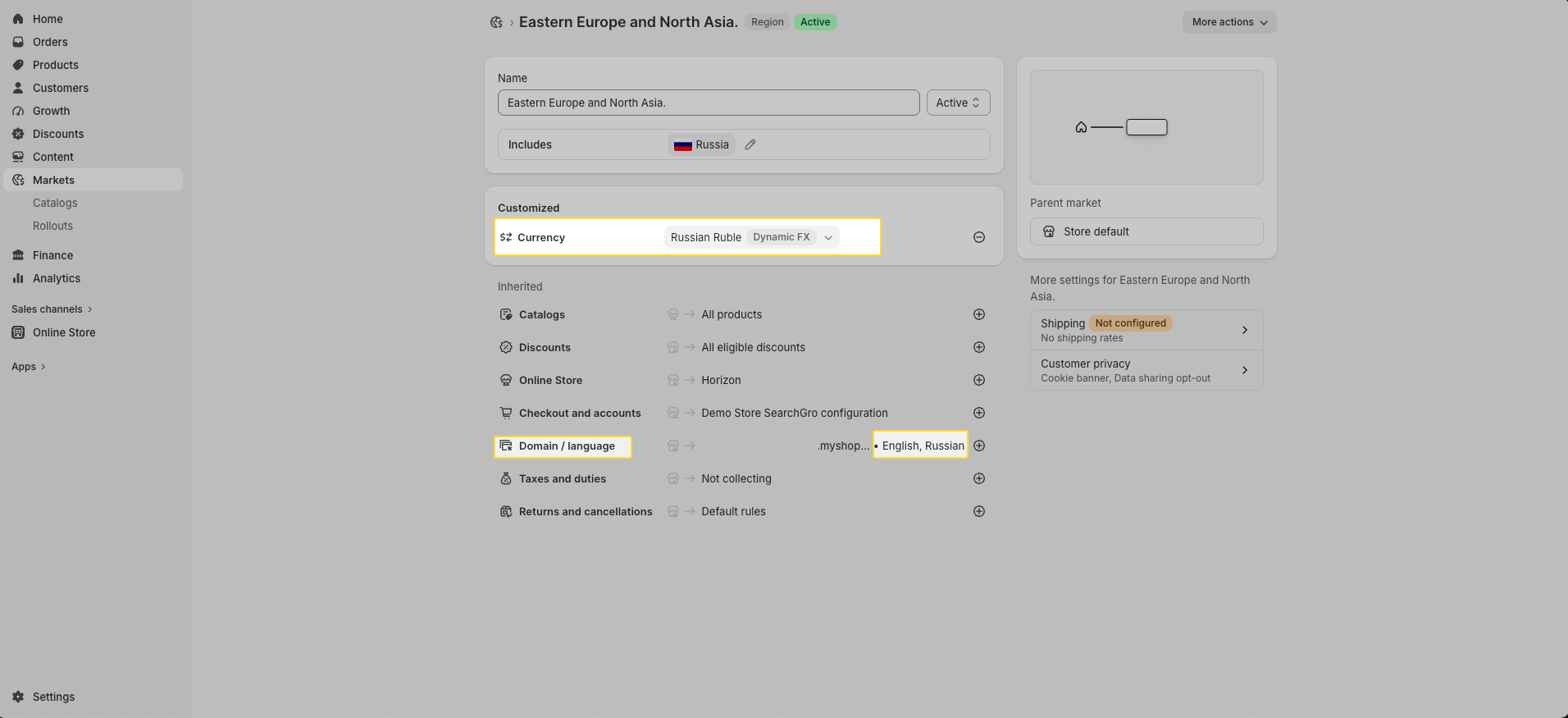Click the Russia country chip
Image resolution: width=1568 pixels, height=718 pixels.
[701, 144]
